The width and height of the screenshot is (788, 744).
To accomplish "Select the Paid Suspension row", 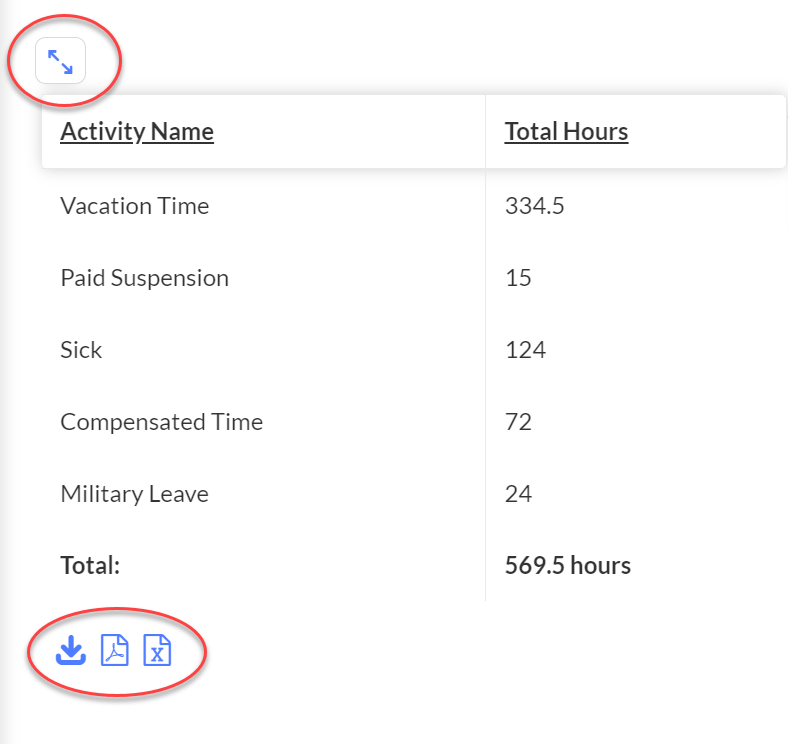I will click(414, 278).
